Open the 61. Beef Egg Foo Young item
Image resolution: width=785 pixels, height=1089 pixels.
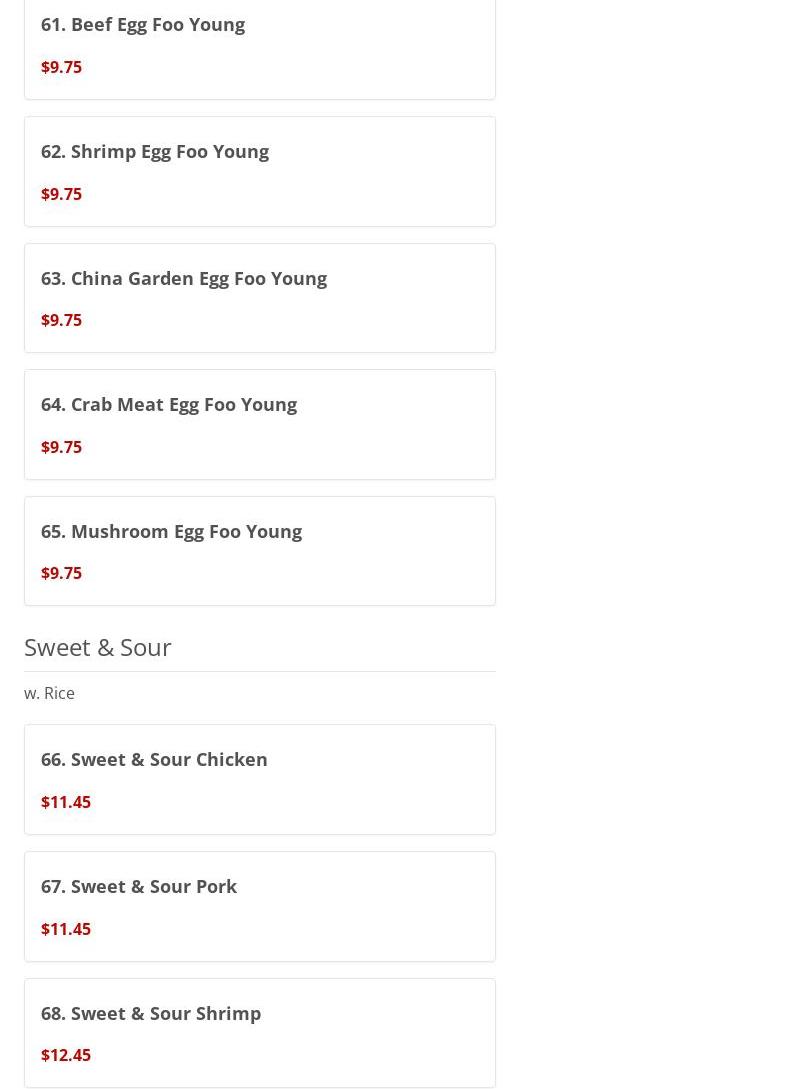(x=142, y=24)
